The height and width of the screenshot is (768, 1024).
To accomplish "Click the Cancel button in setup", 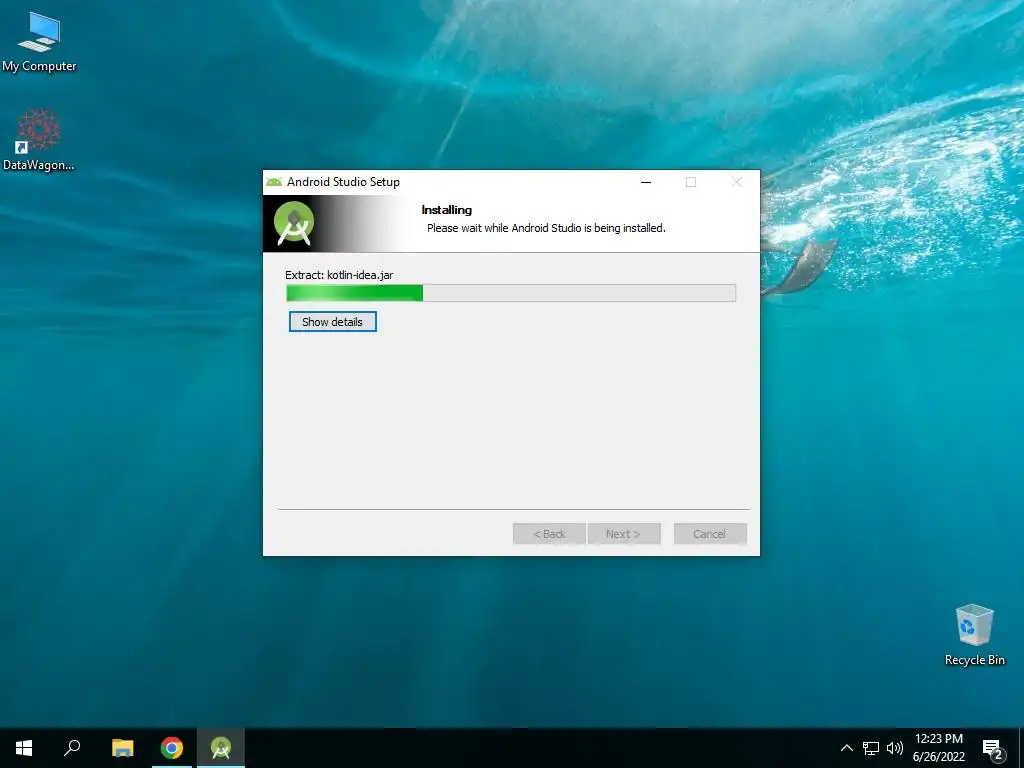I will pyautogui.click(x=710, y=534).
